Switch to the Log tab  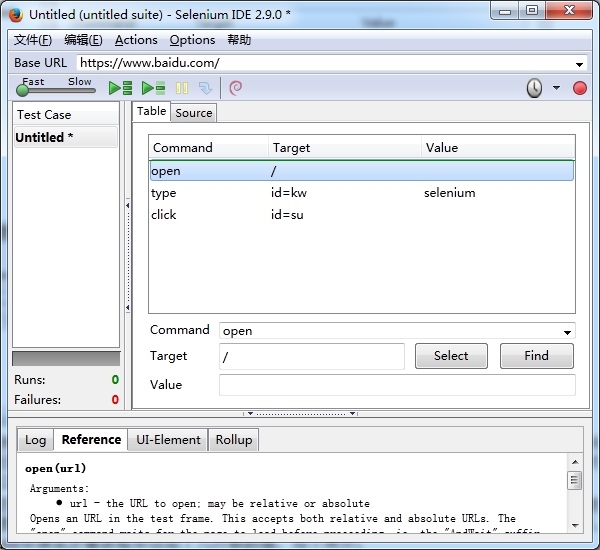(36, 440)
